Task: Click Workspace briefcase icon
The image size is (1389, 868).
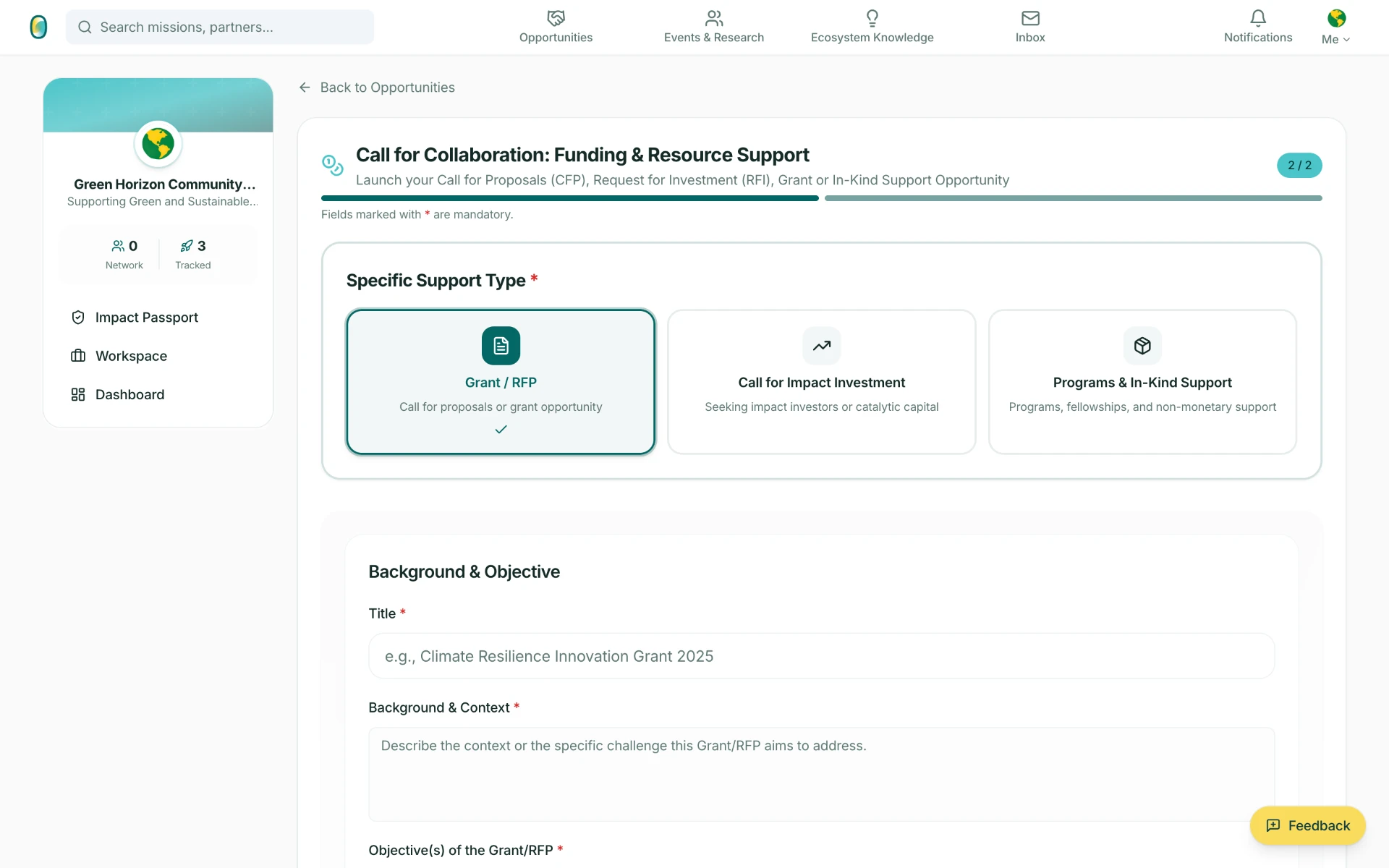Action: tap(78, 356)
